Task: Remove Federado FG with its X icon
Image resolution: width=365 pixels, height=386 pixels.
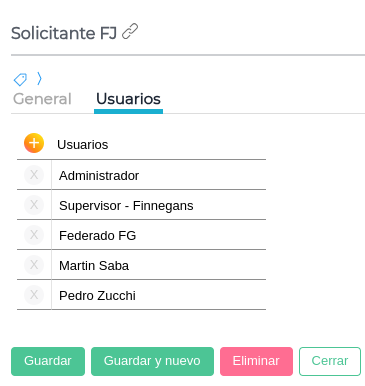Action: tap(34, 235)
